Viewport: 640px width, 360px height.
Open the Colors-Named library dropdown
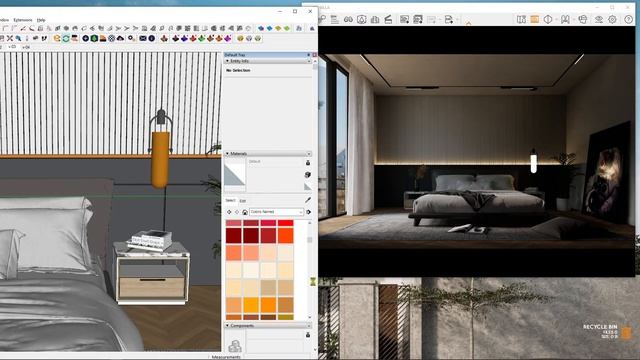[x=276, y=212]
